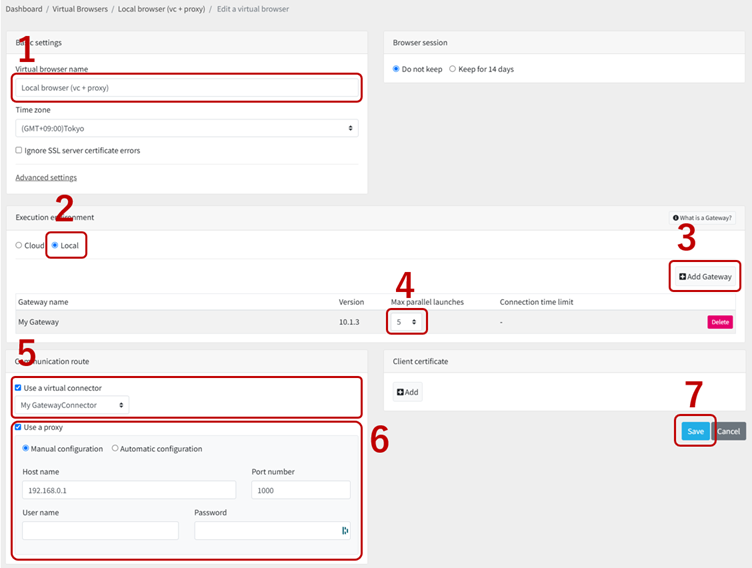The image size is (752, 568).
Task: Click the What is a Gateway? button
Action: [x=702, y=218]
